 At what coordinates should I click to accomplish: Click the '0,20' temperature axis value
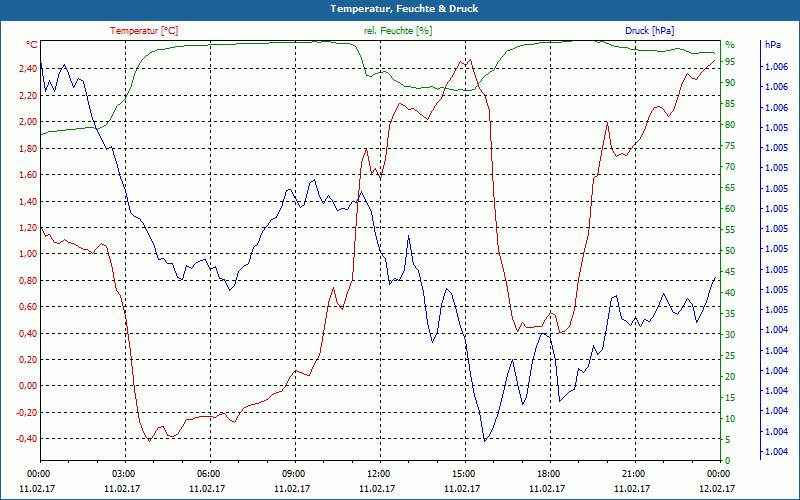pos(28,360)
